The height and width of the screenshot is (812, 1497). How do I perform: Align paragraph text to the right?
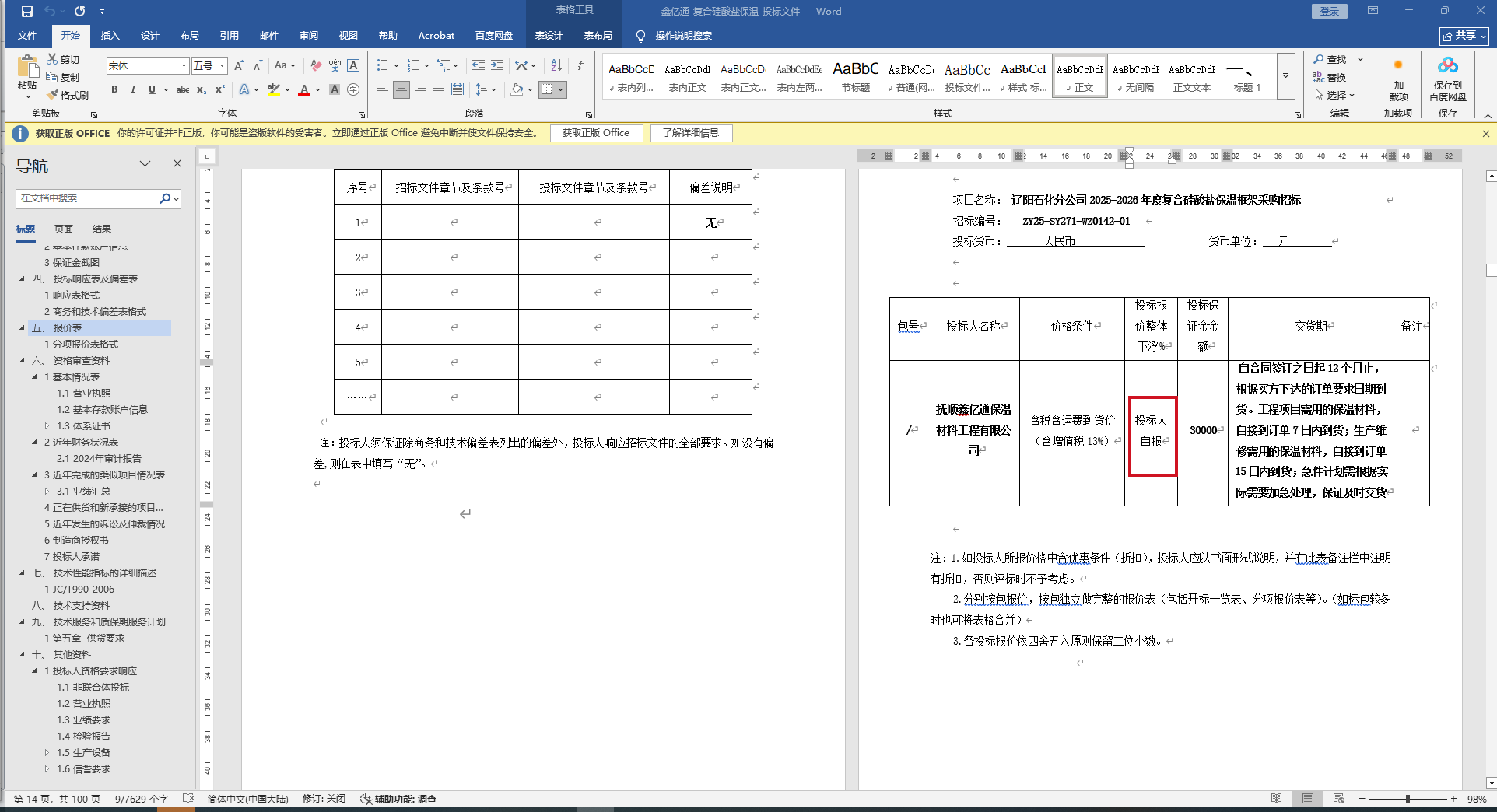point(420,90)
